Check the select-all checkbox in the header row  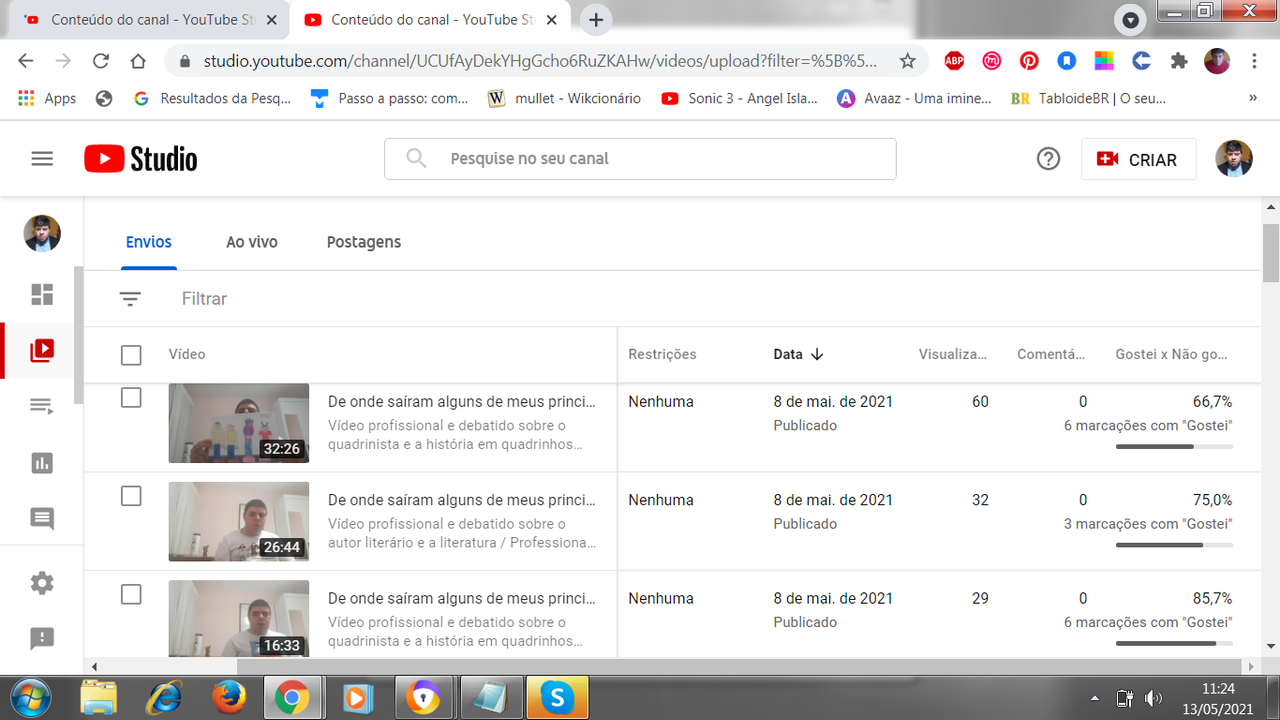[x=131, y=354]
